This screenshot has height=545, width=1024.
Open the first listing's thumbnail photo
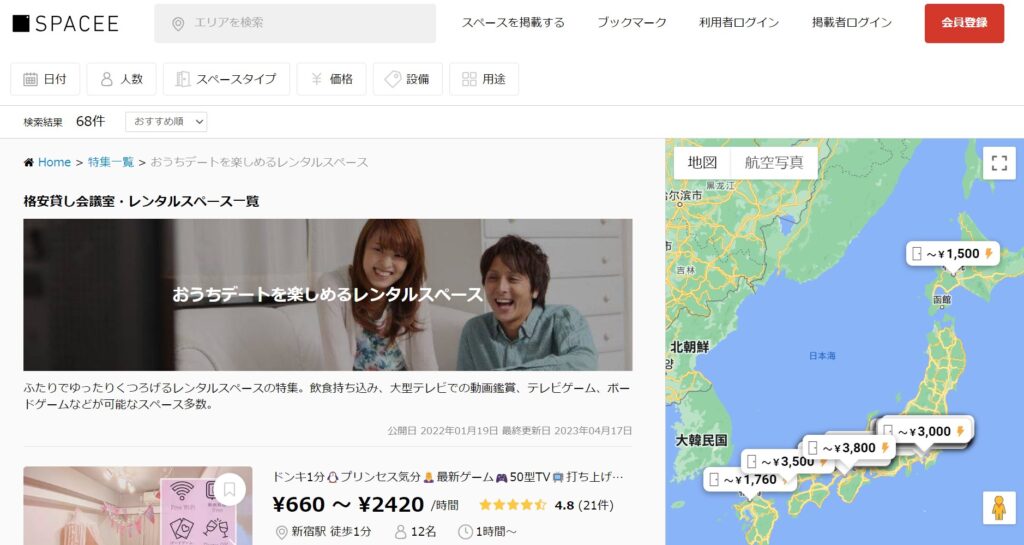point(120,510)
